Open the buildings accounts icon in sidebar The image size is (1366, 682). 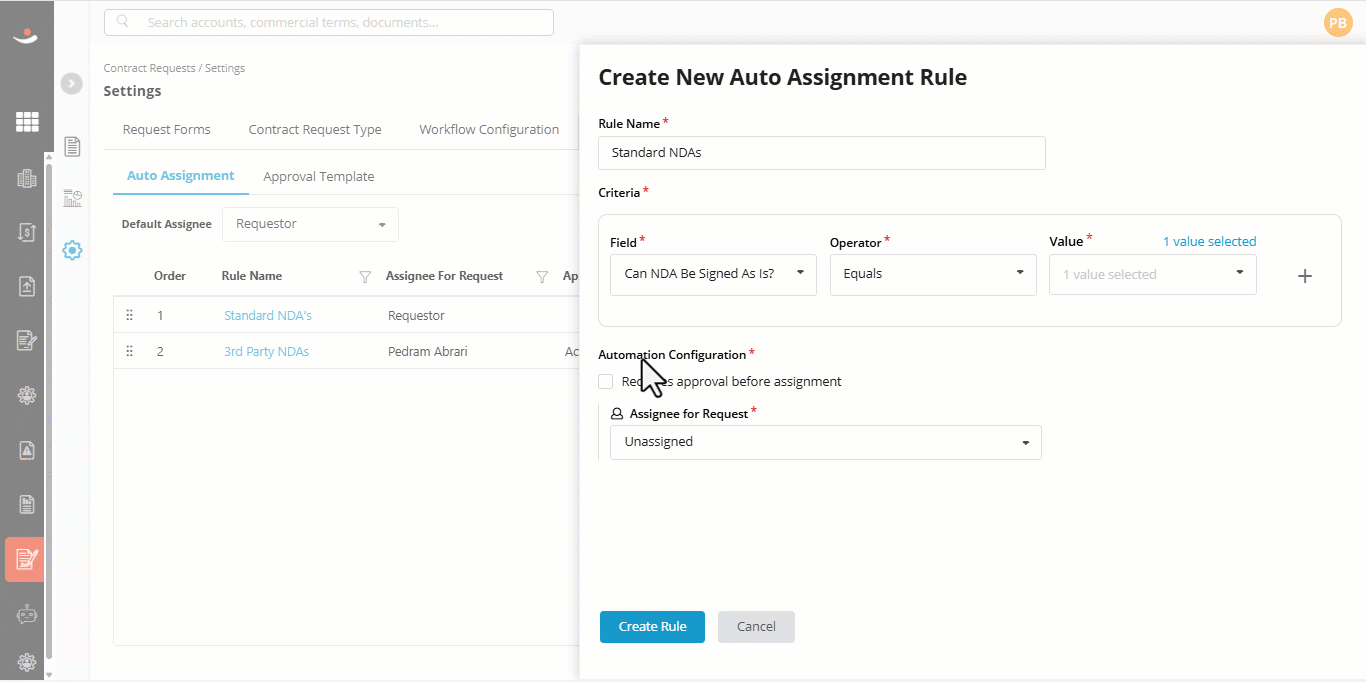[x=27, y=178]
